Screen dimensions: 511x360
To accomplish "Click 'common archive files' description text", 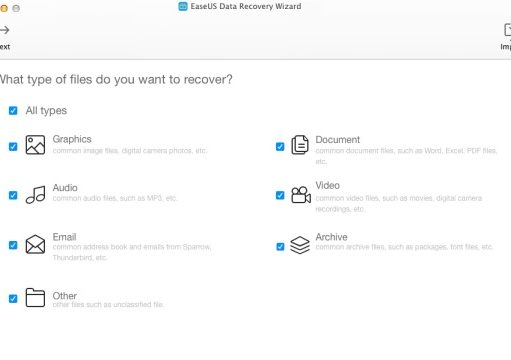I will coord(404,247).
